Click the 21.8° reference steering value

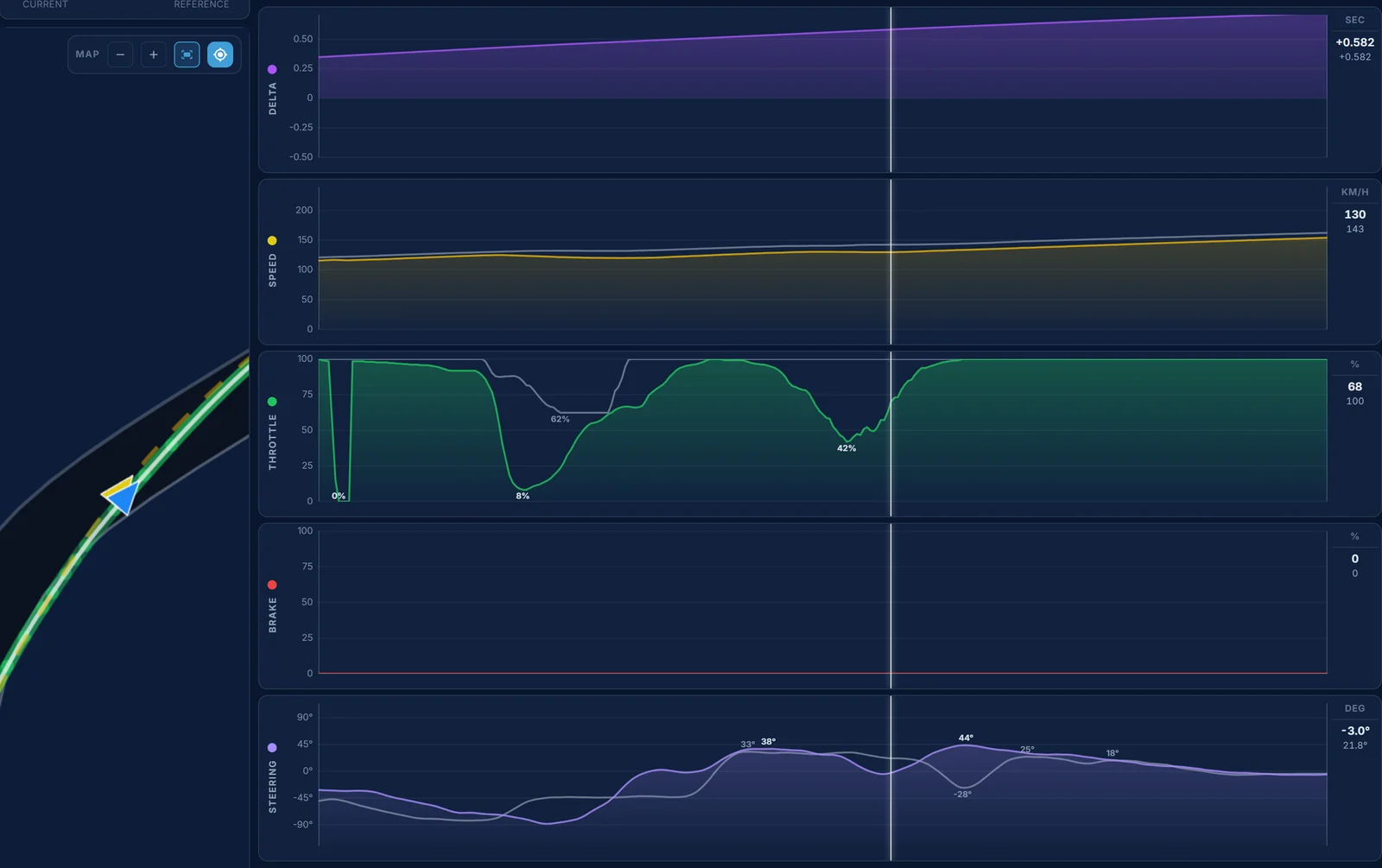[x=1354, y=745]
